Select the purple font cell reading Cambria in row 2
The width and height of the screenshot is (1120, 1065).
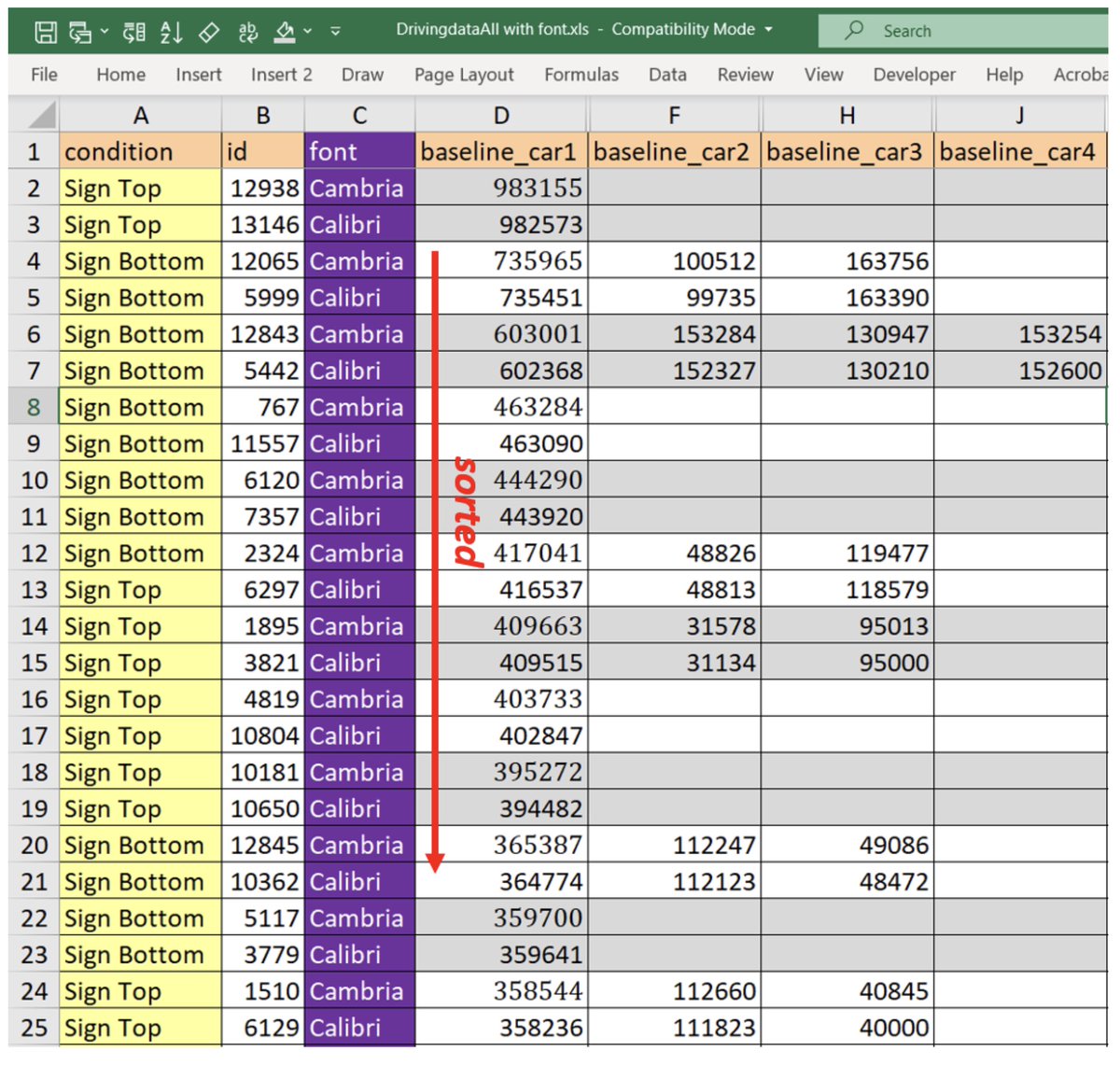click(x=358, y=188)
